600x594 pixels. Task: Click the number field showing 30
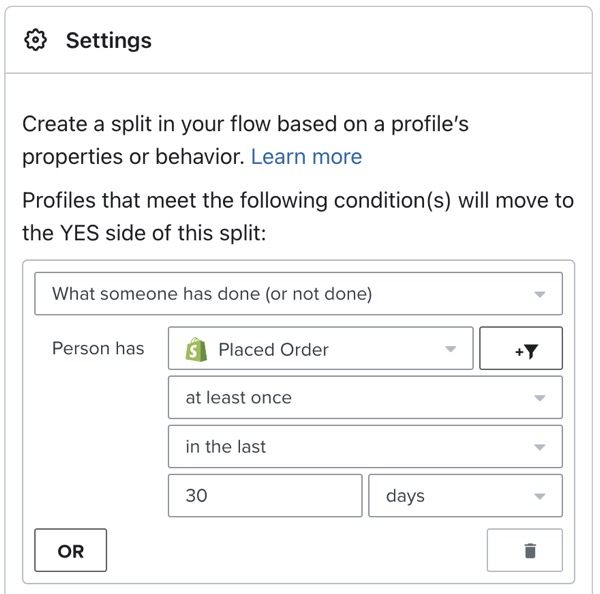tap(265, 496)
